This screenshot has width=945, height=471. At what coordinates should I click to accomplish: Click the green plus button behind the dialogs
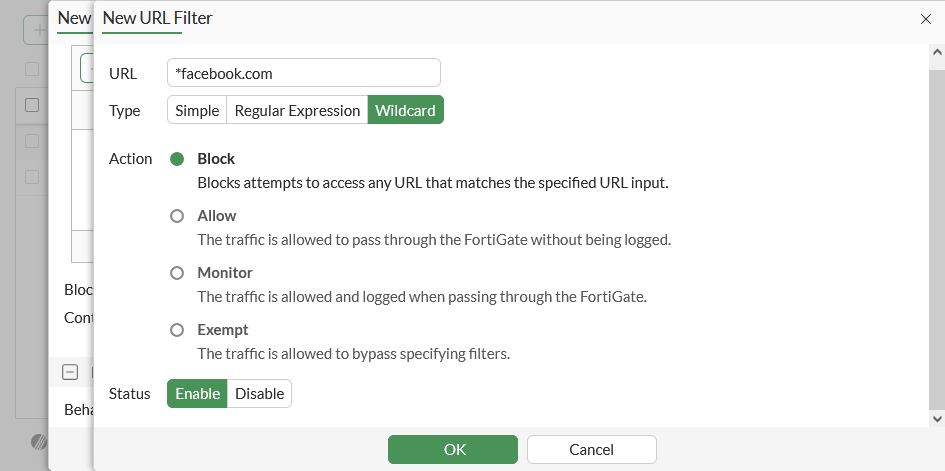pyautogui.click(x=38, y=30)
